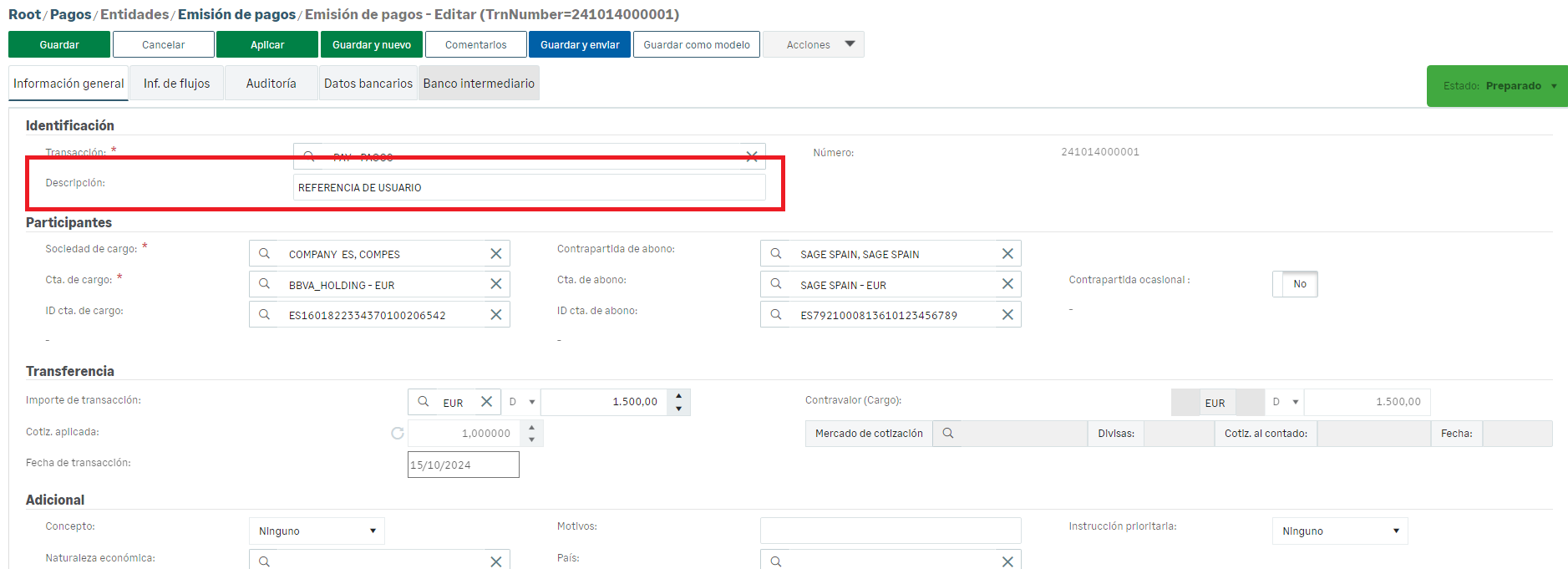
Task: Toggle Contrapartida ocasional switch
Action: coord(1294,284)
